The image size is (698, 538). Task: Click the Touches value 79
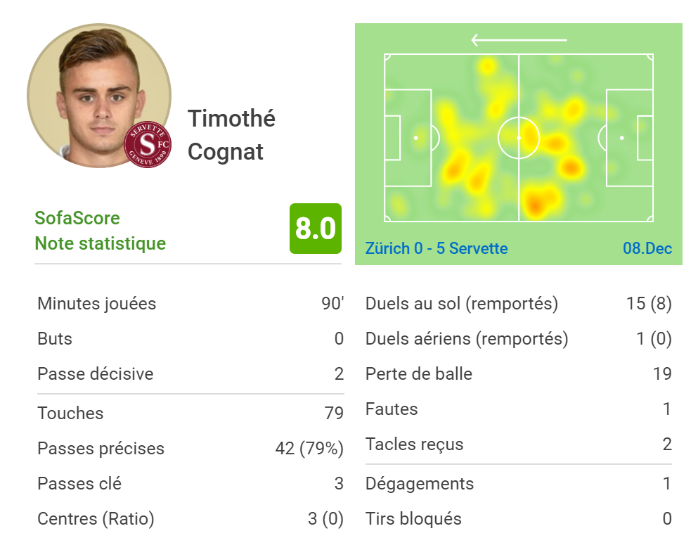pos(334,413)
